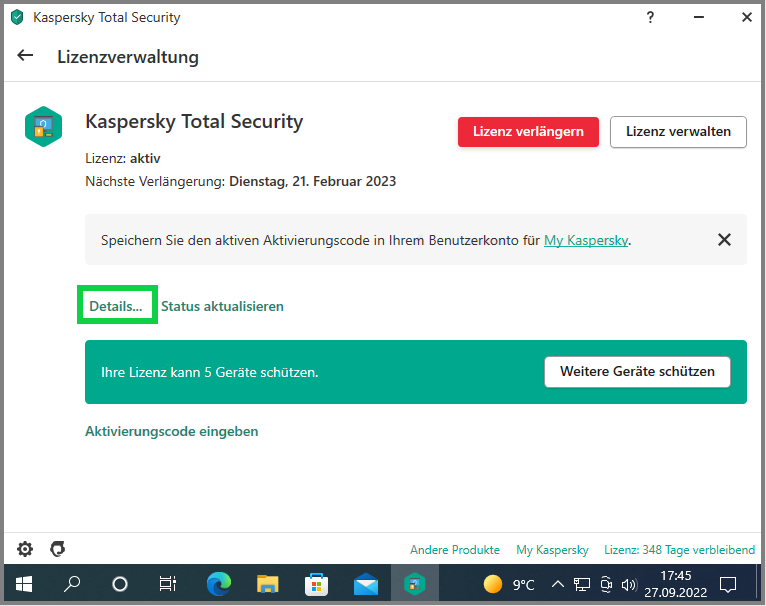Open the Windows Start menu
This screenshot has height=606, width=766.
pos(23,584)
